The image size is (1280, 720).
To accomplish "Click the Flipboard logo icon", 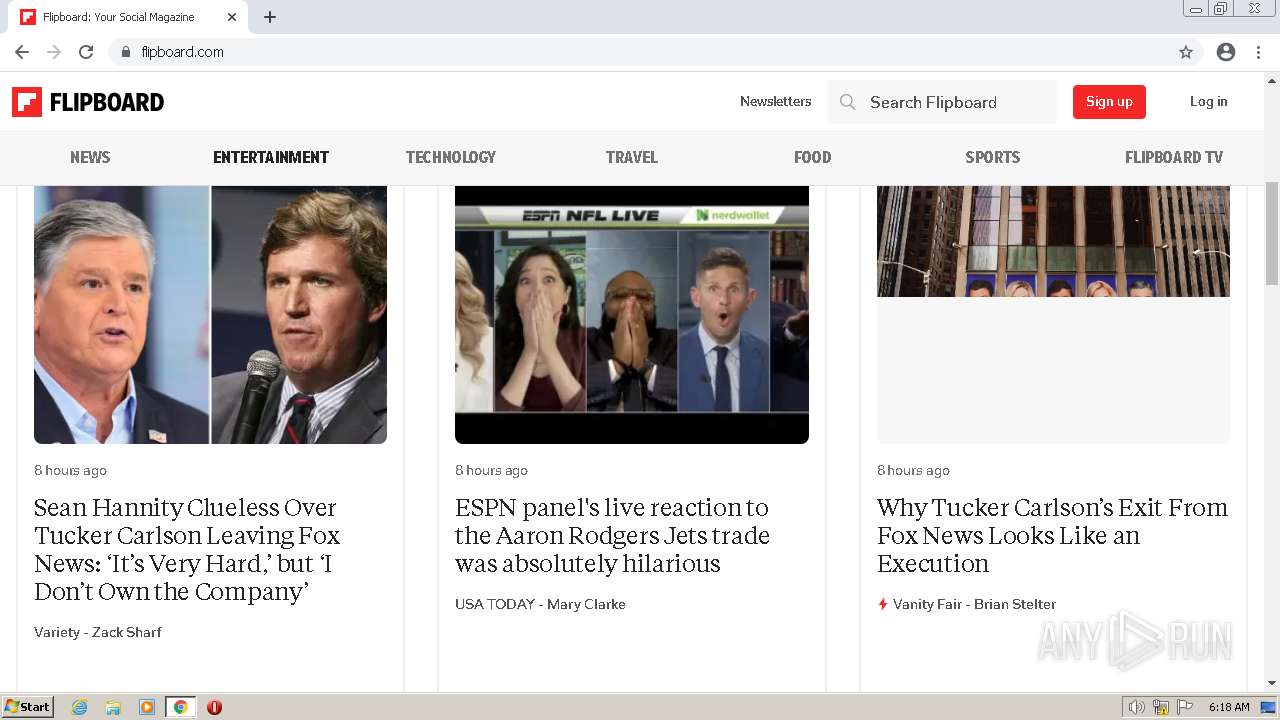I will pos(27,102).
